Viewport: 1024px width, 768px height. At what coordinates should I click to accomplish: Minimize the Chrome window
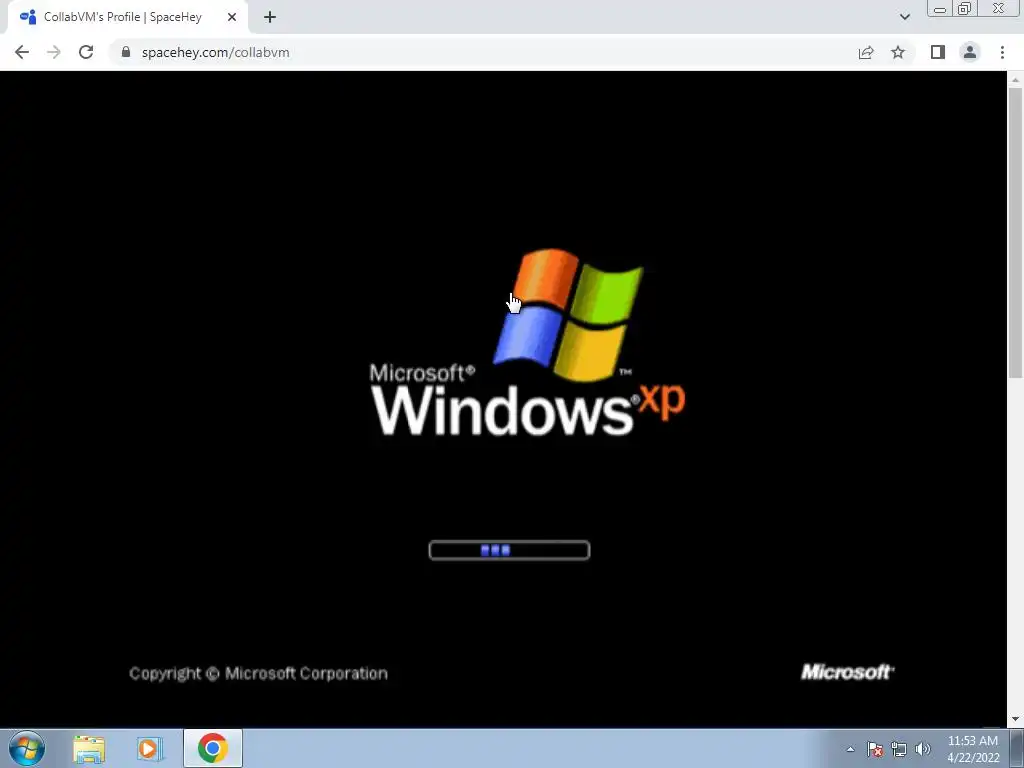click(940, 8)
